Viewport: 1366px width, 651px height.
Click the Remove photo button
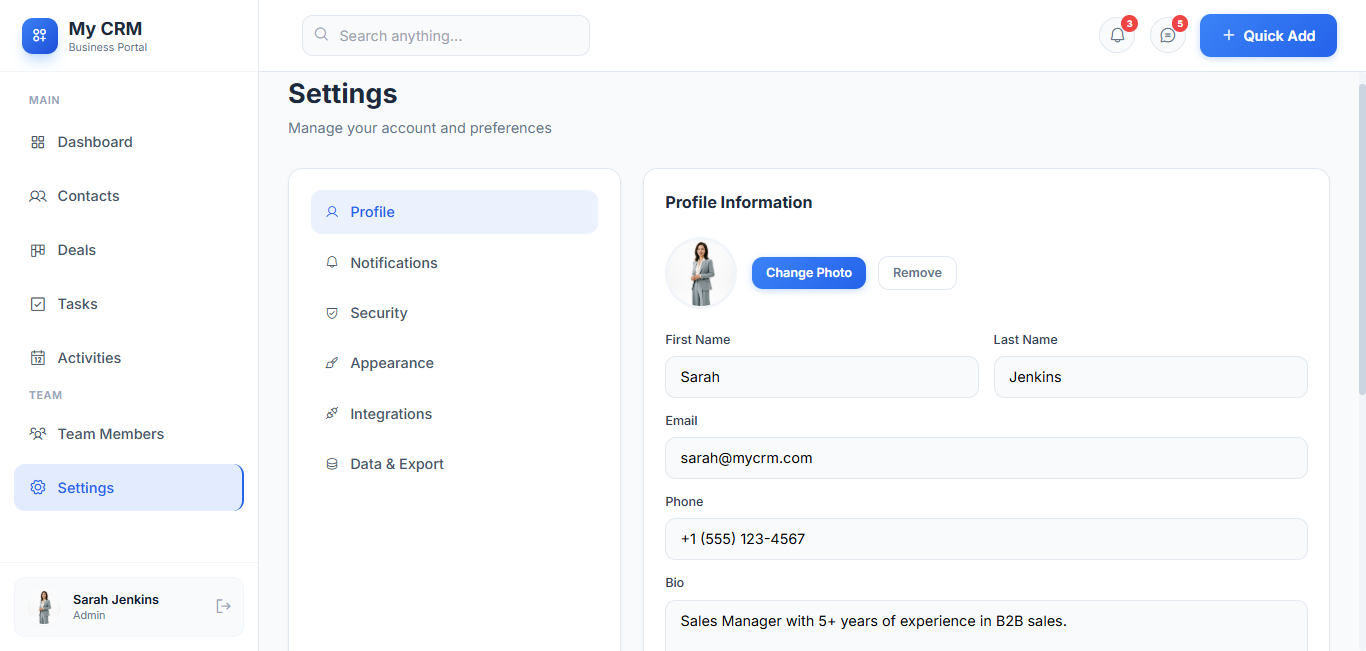tap(917, 273)
